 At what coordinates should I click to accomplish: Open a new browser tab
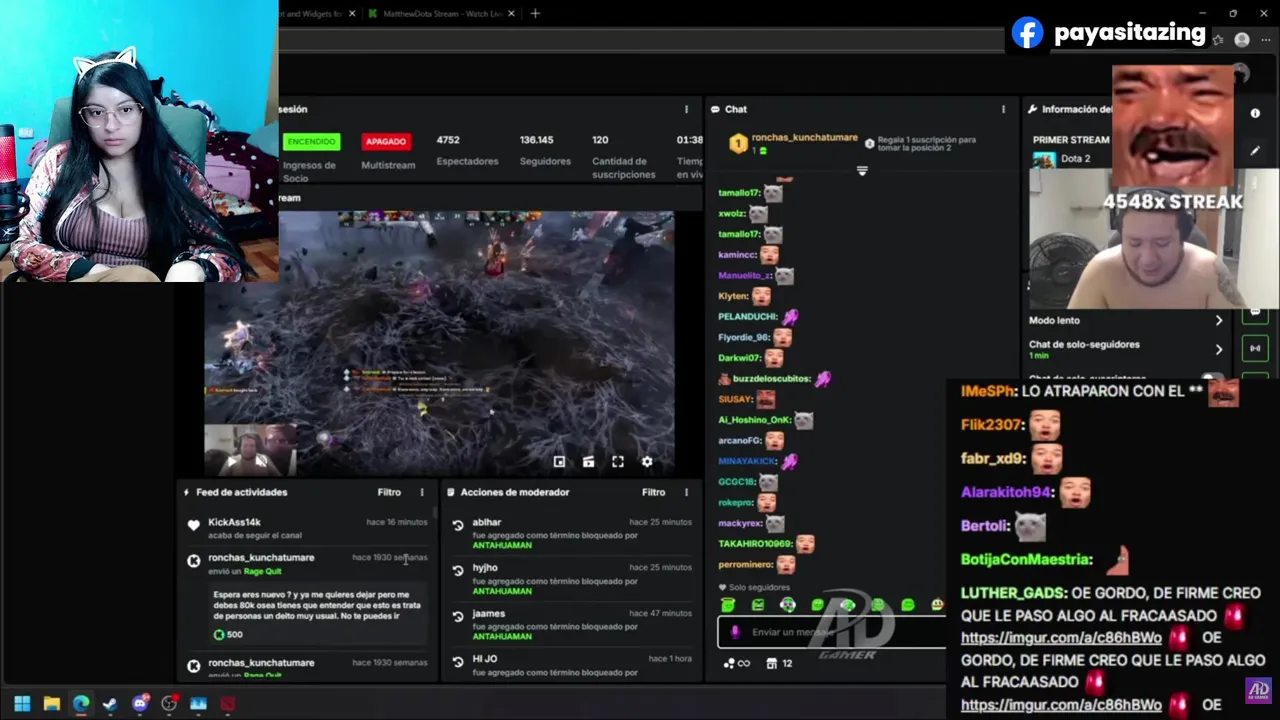click(x=535, y=14)
